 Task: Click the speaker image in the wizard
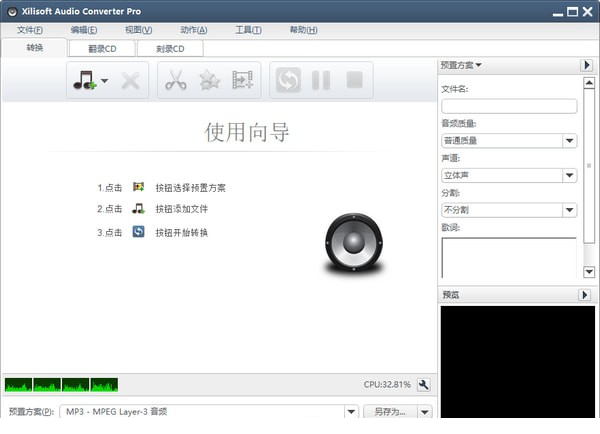pyautogui.click(x=354, y=243)
